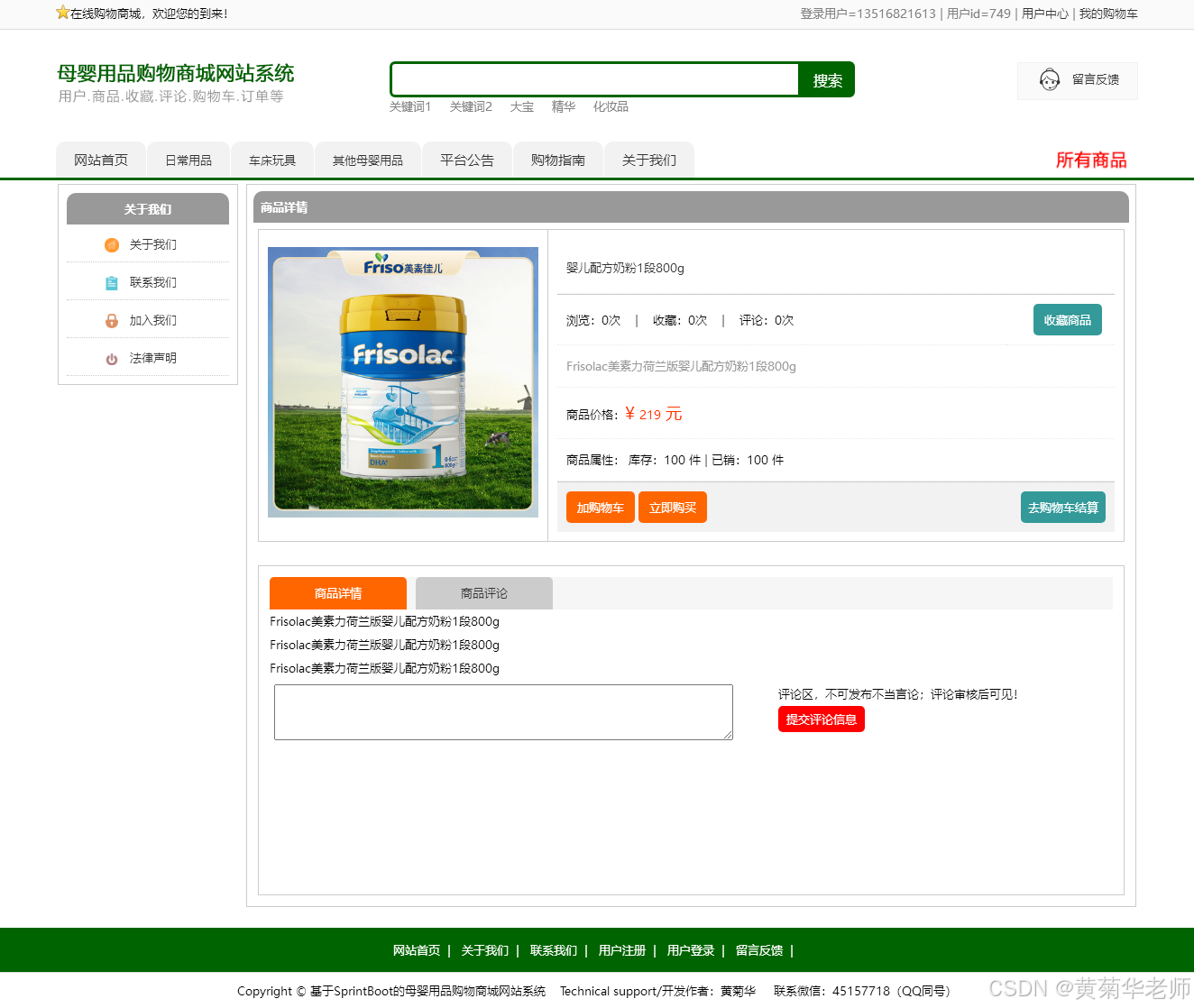Click the footer 用户注册 link

(622, 950)
